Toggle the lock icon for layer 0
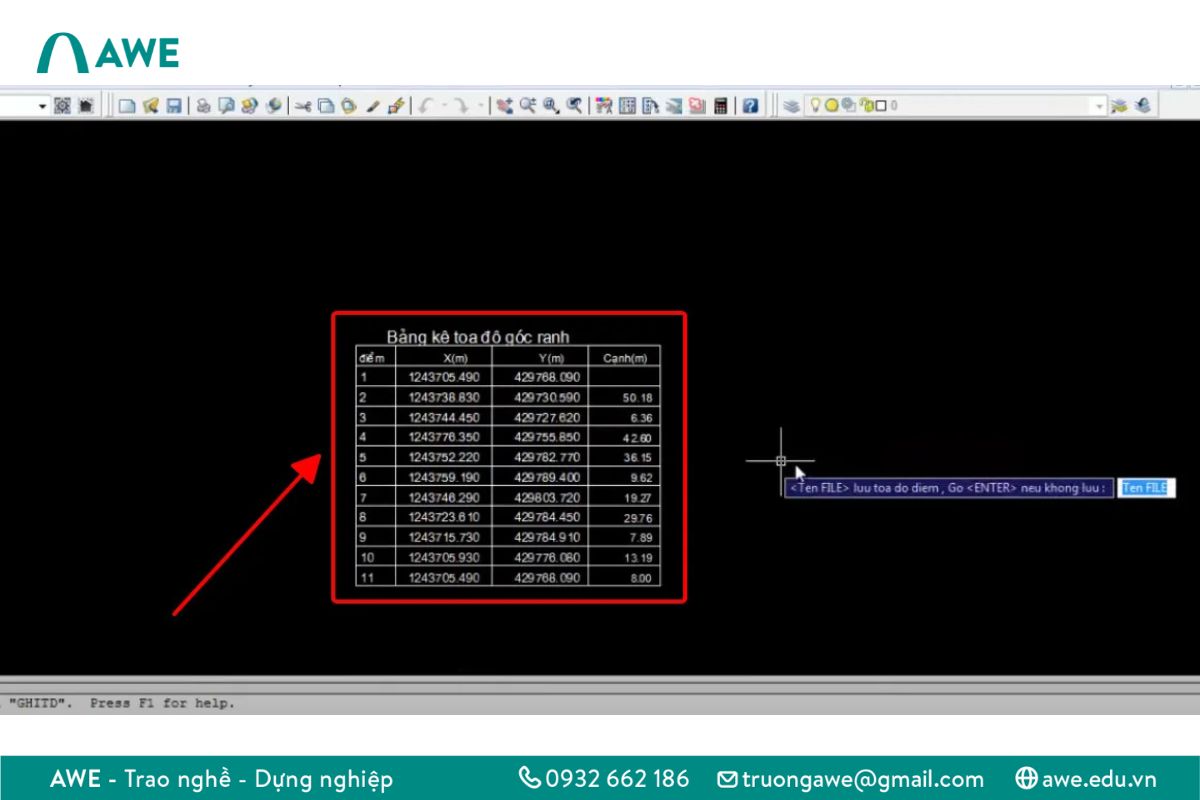Image resolution: width=1200 pixels, height=800 pixels. [x=867, y=105]
